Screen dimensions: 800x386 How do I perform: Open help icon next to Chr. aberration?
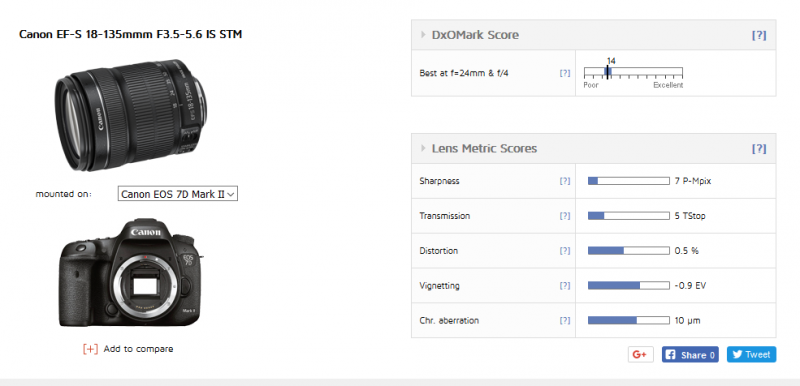pyautogui.click(x=565, y=321)
